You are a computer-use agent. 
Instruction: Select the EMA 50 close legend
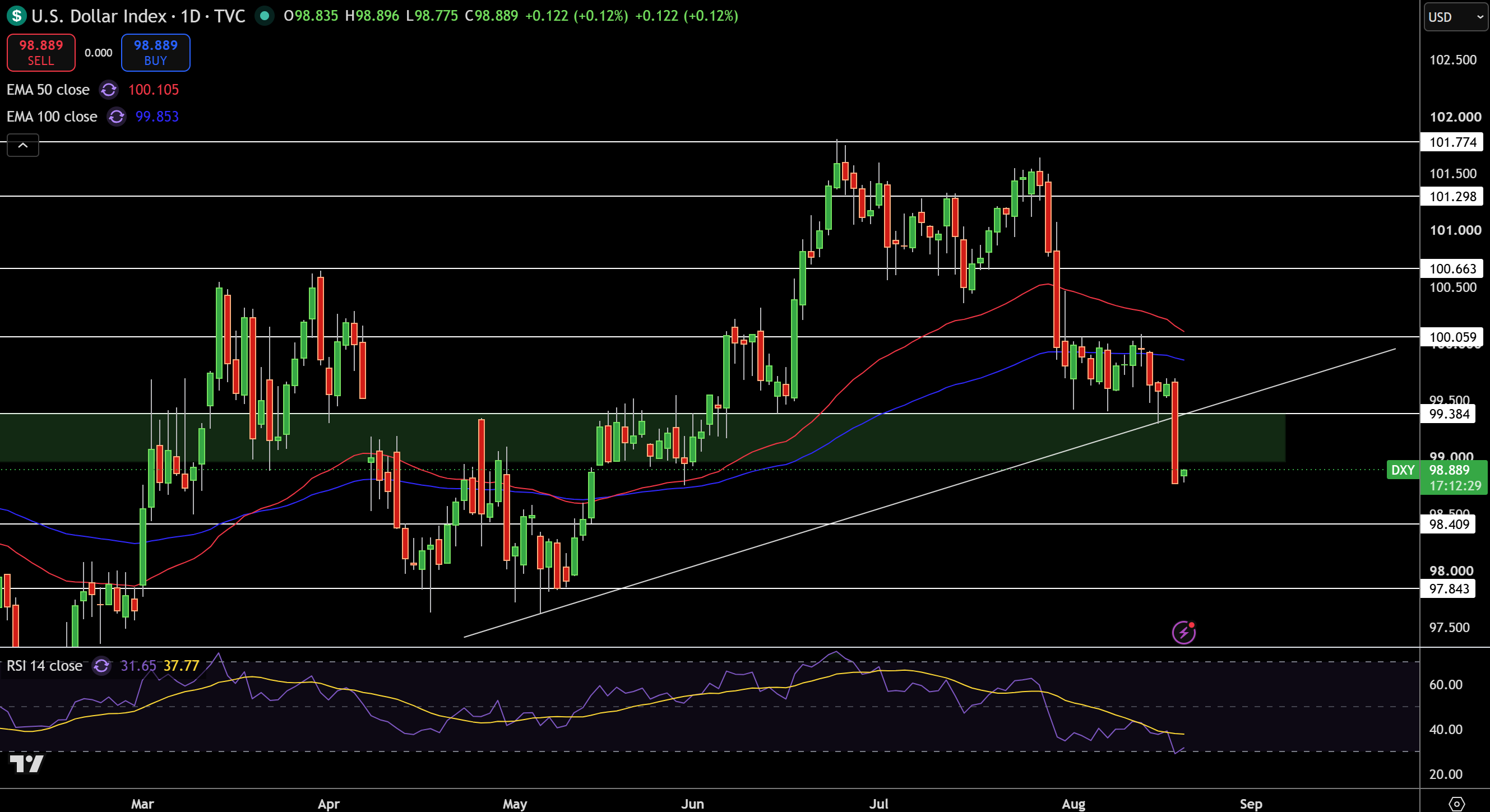click(x=48, y=90)
